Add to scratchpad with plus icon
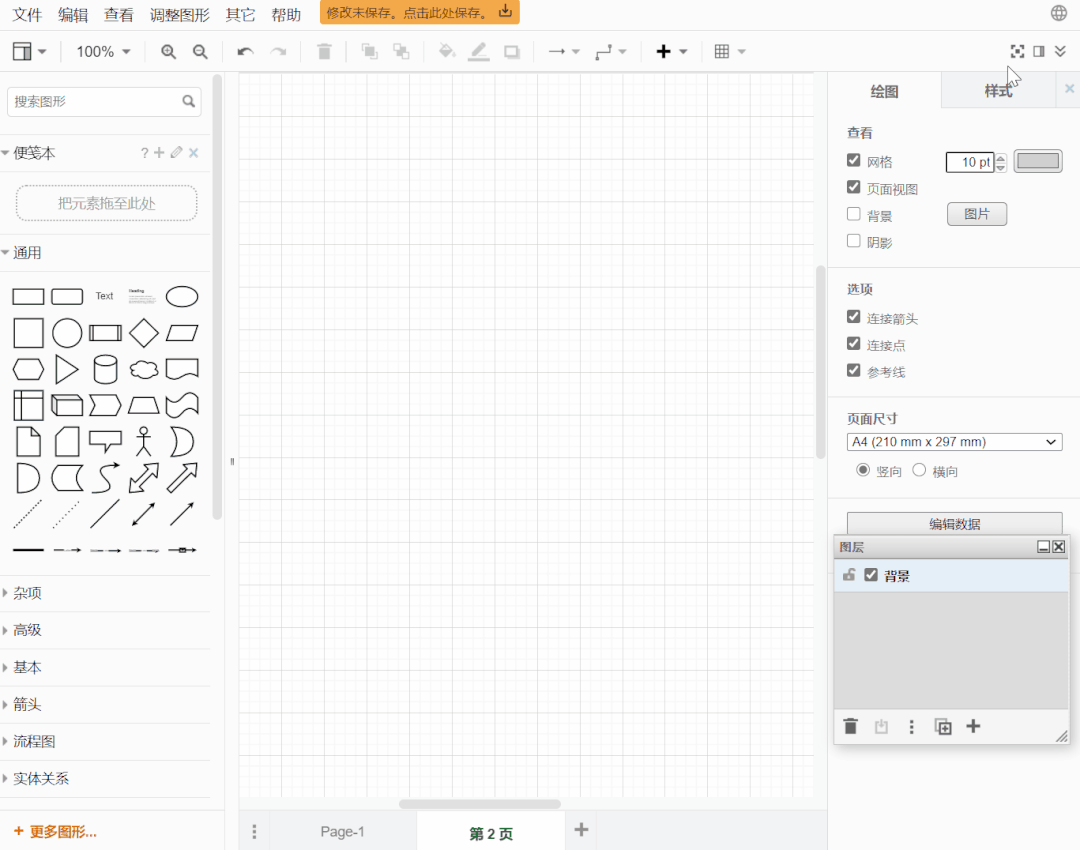Image resolution: width=1080 pixels, height=850 pixels. (x=159, y=152)
